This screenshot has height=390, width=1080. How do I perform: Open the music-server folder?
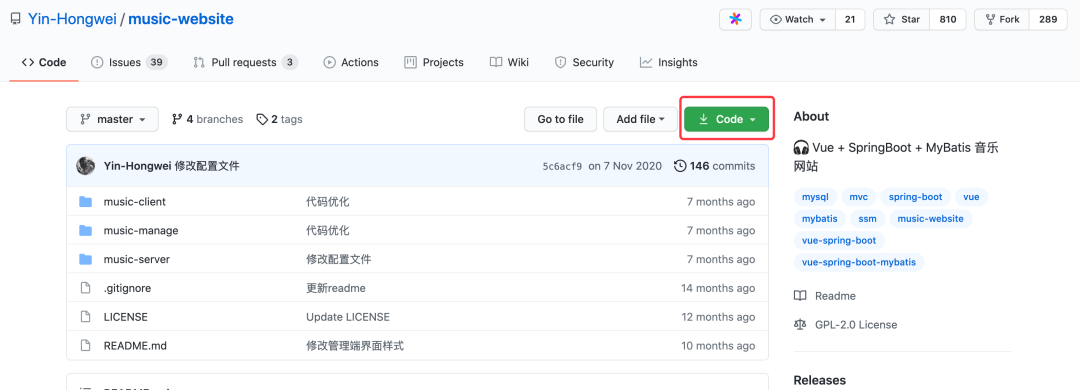point(136,259)
